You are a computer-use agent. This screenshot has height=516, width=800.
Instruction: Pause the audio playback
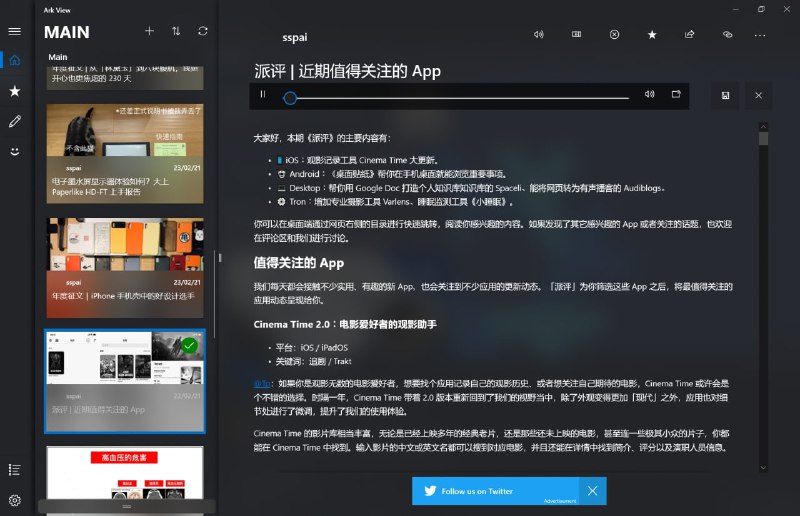[x=263, y=95]
